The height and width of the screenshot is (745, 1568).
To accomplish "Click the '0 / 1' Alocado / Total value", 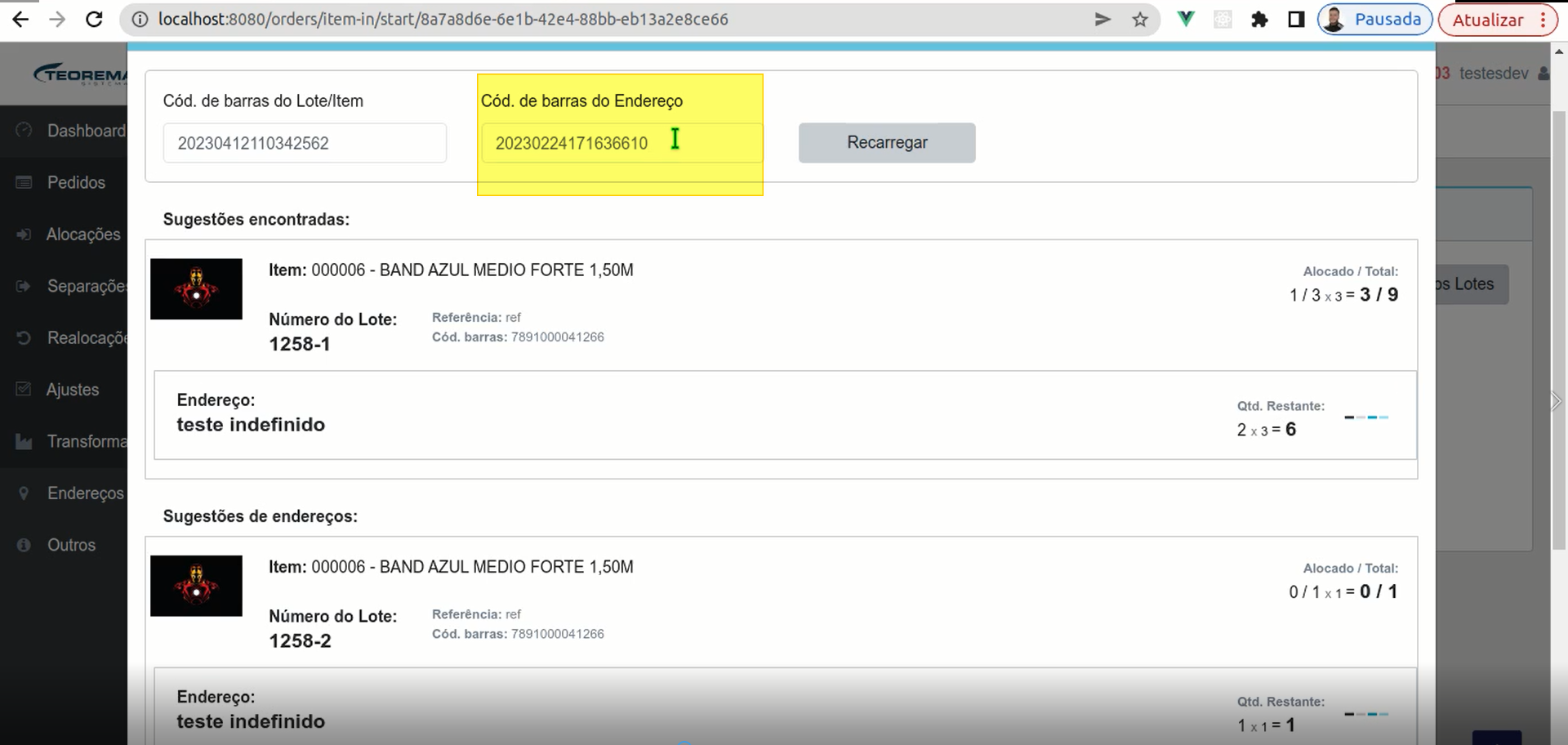I will pos(1379,591).
